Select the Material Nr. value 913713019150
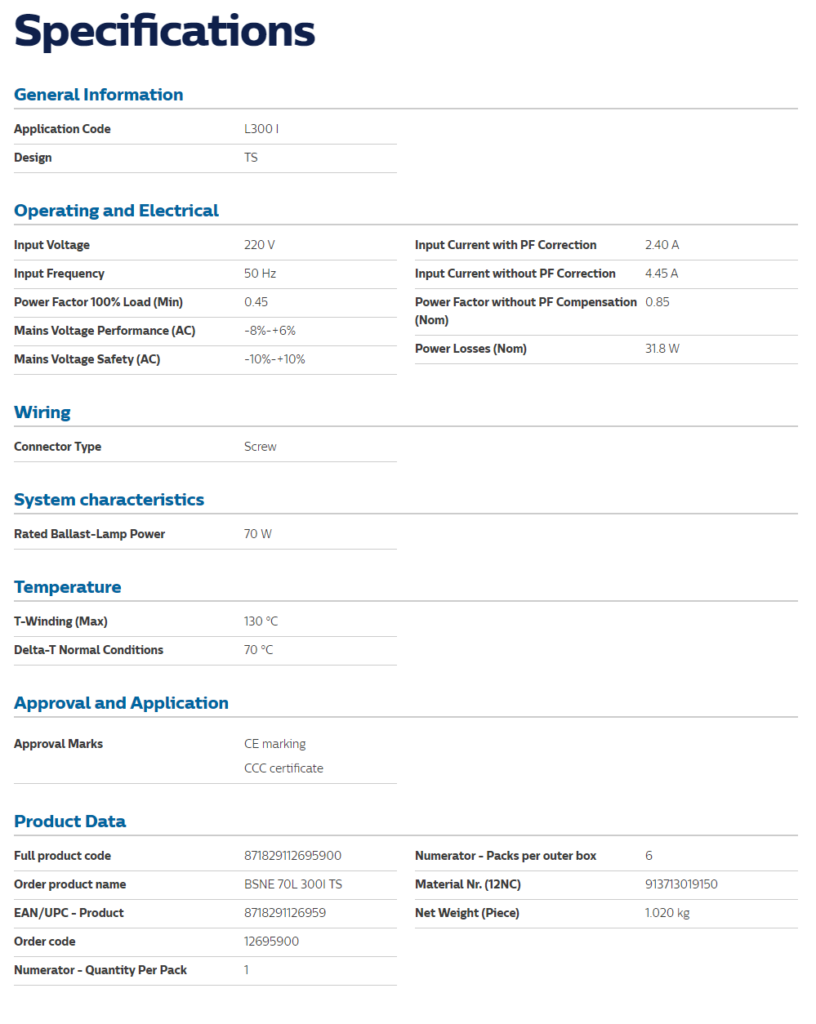The height and width of the screenshot is (1024, 816). (x=682, y=885)
